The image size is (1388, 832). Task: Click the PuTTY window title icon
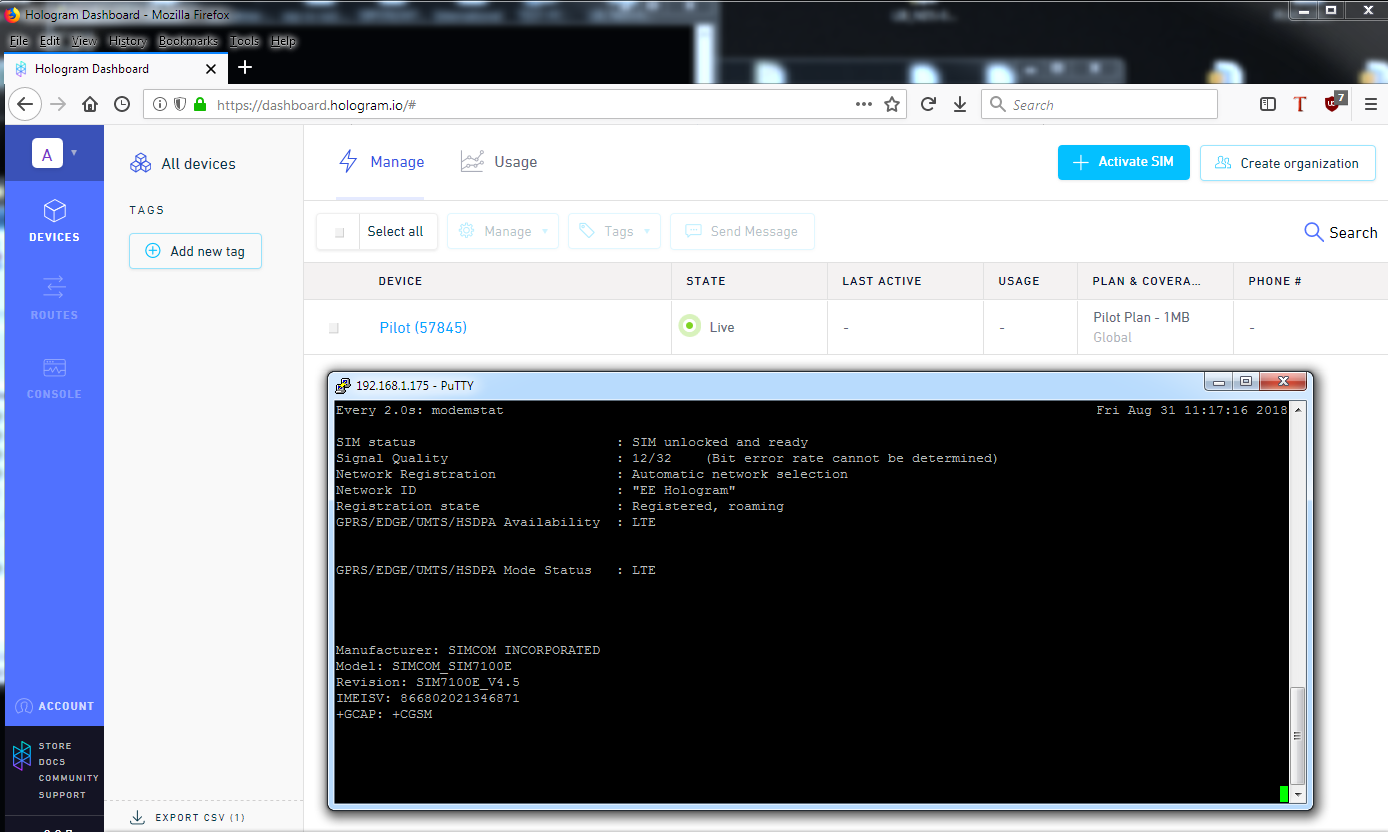coord(343,385)
